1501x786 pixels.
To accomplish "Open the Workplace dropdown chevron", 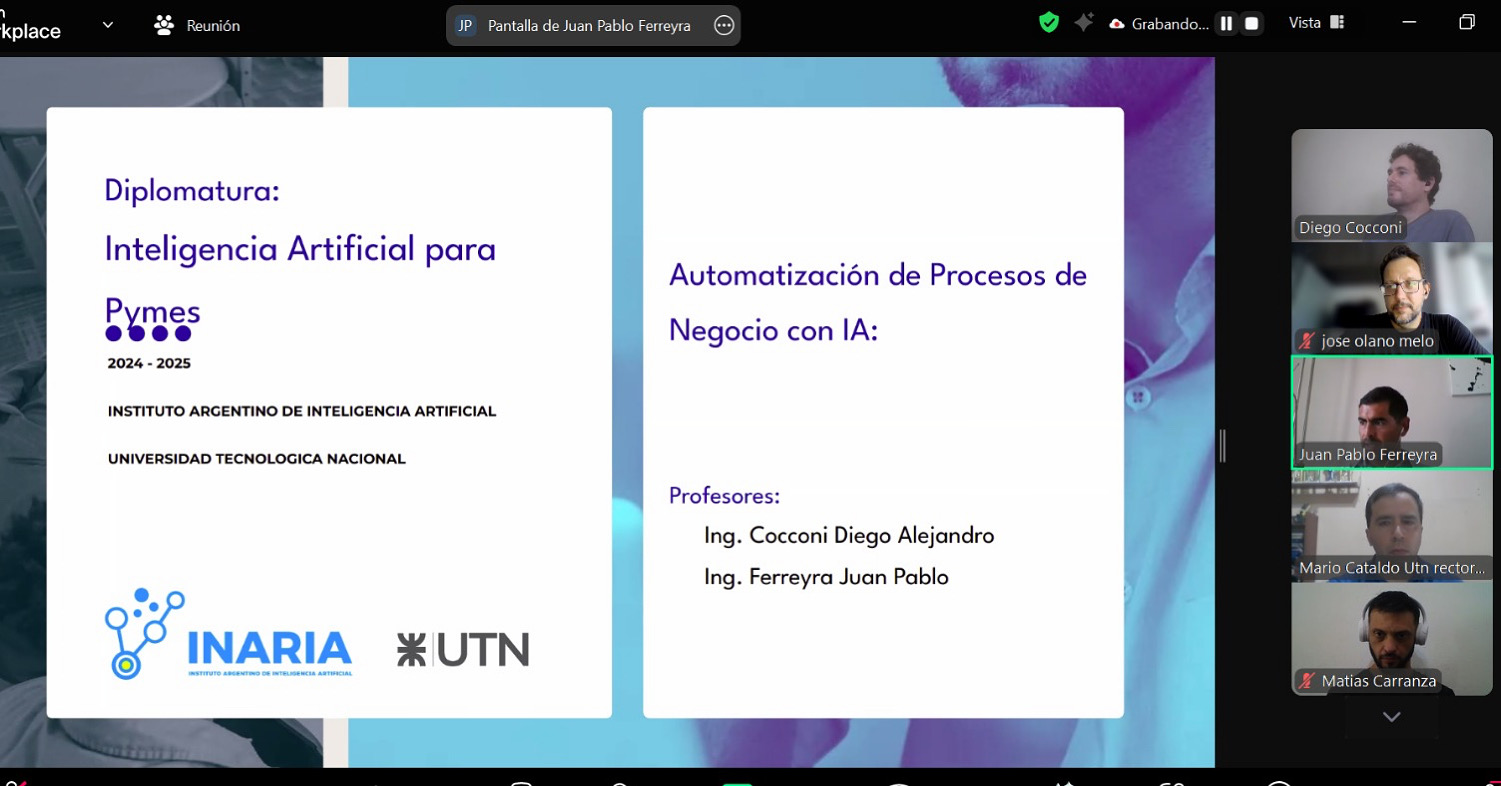I will point(108,25).
